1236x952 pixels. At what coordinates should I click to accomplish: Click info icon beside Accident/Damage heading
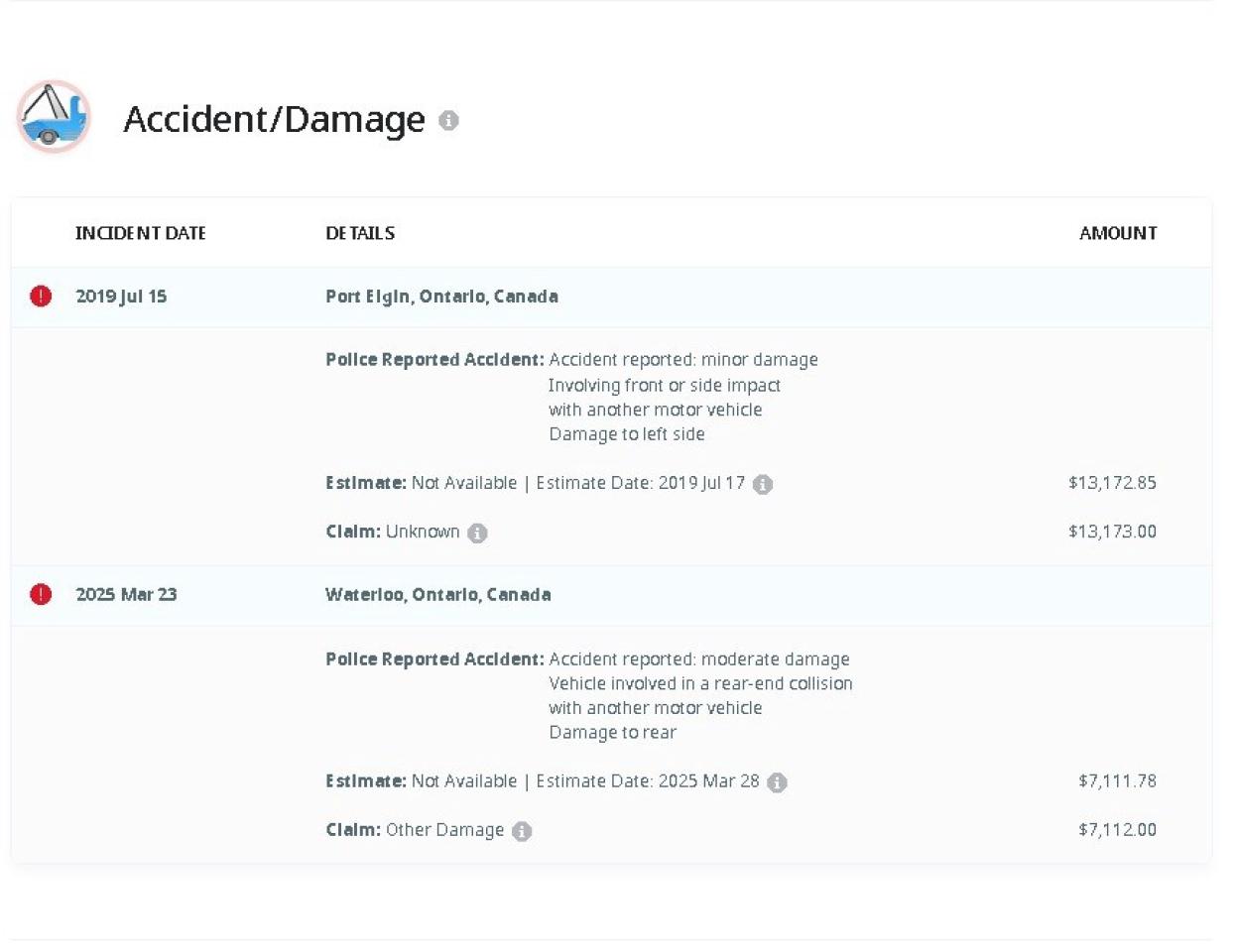click(448, 120)
